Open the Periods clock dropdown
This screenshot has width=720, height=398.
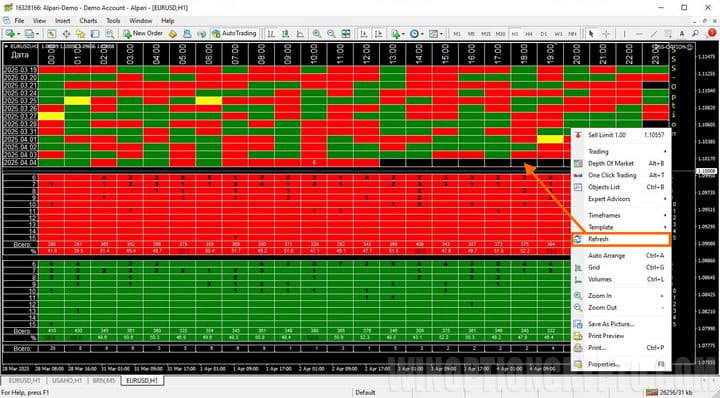416,34
